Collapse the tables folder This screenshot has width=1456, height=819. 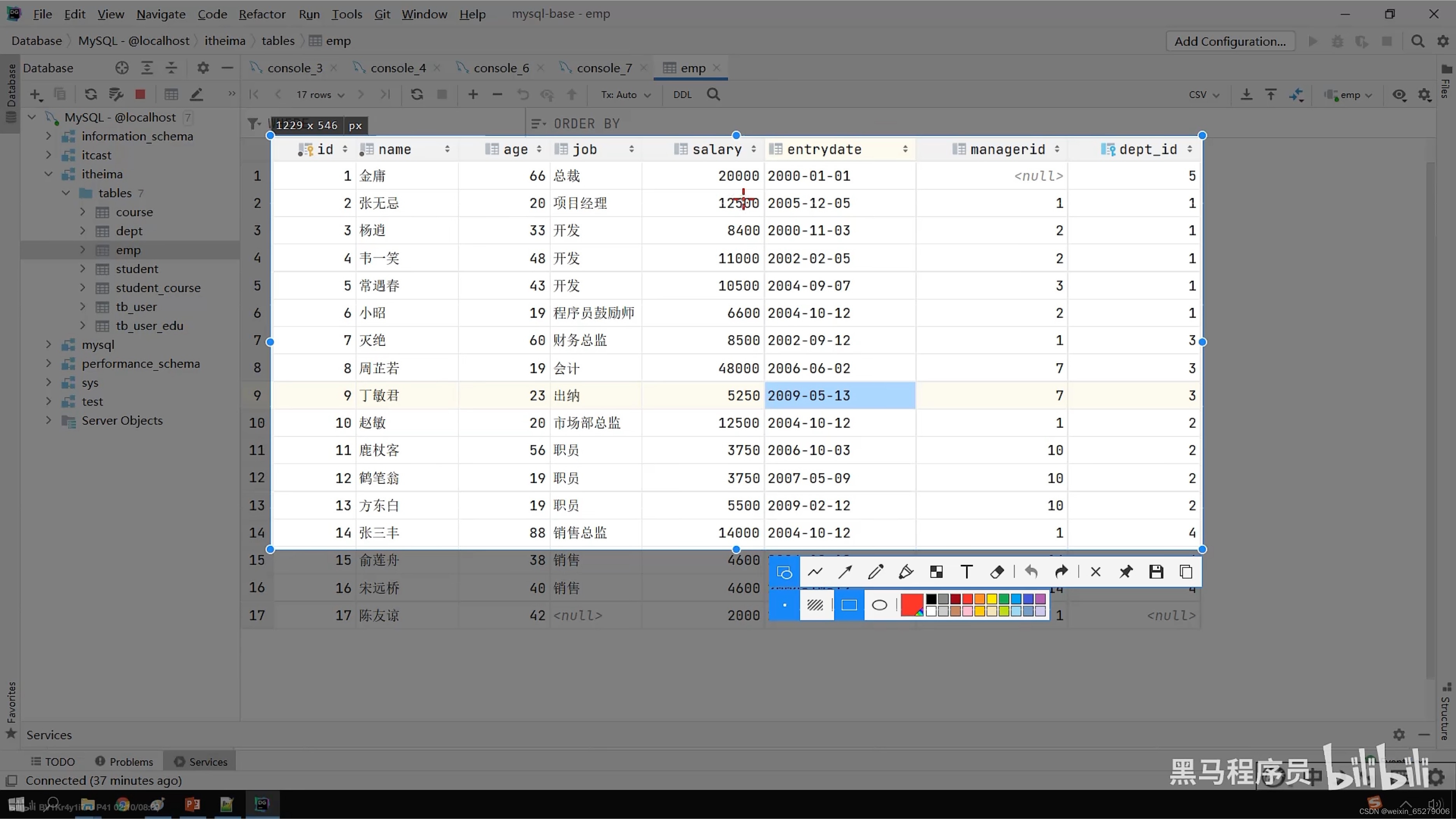point(66,193)
